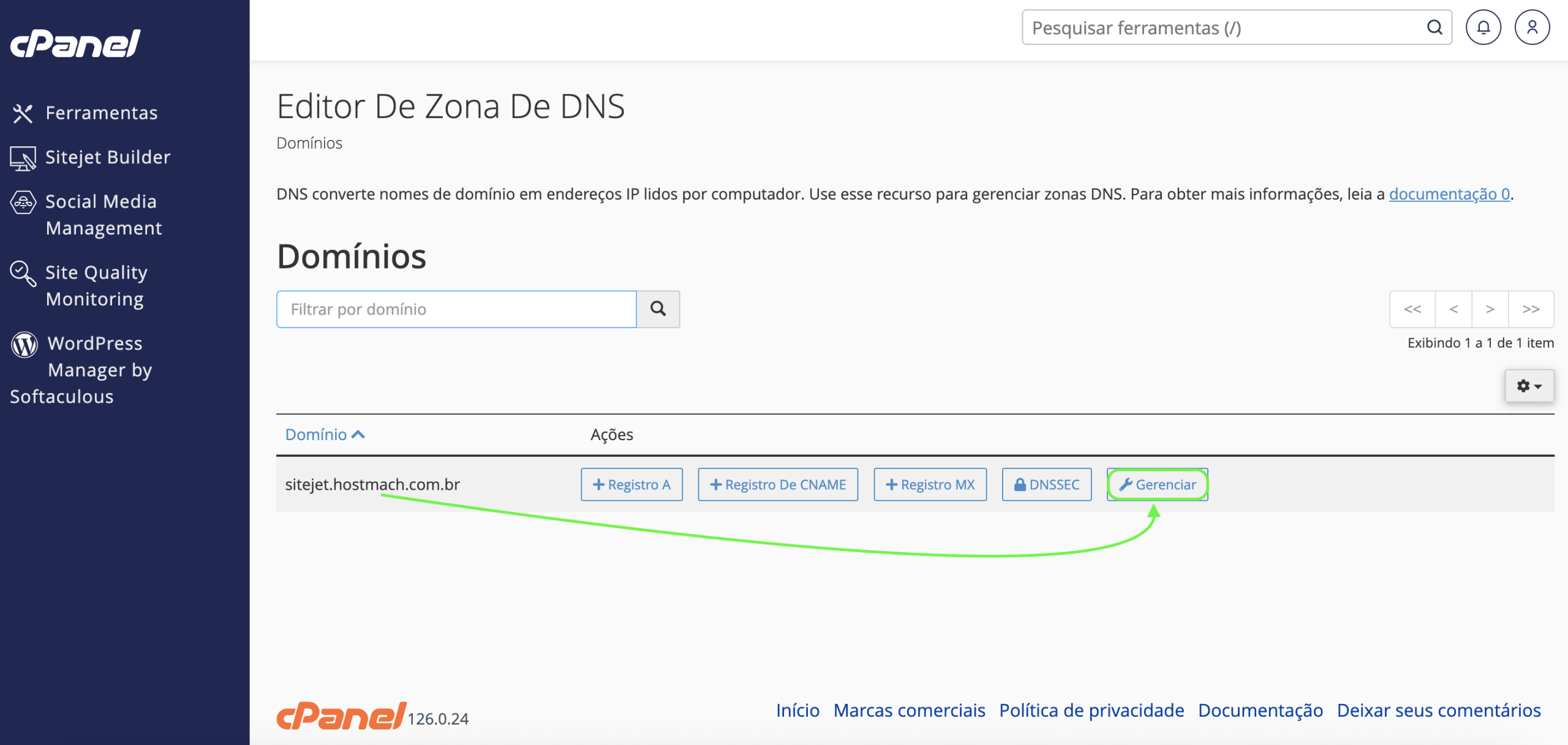1568x745 pixels.
Task: Click the 126.0.24 version text
Action: [x=438, y=719]
